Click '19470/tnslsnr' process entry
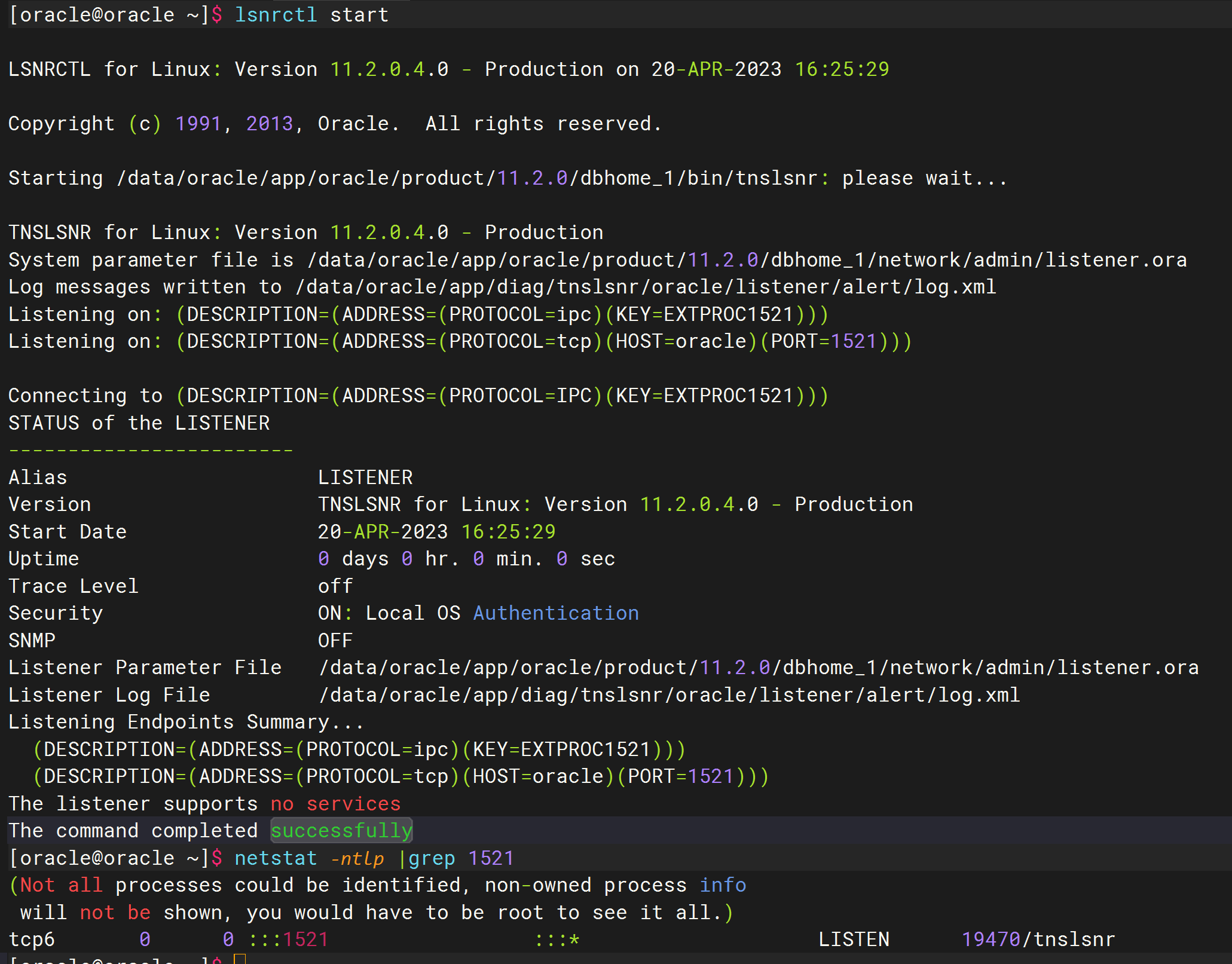1232x964 pixels. click(1038, 939)
